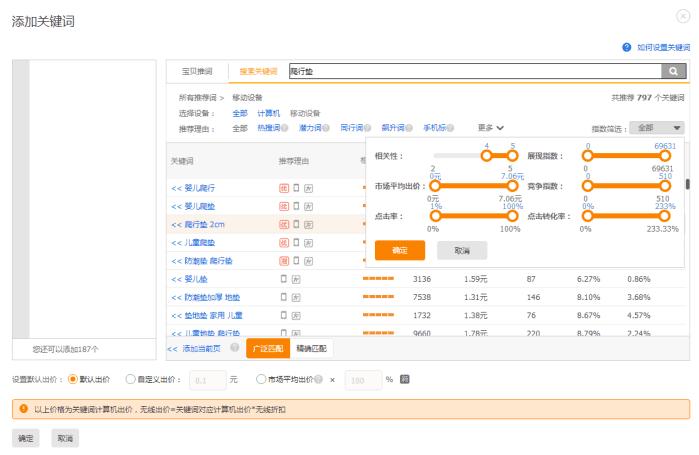Viewport: 699px width, 455px height.
Task: Click the 所有推荐词 breadcrumb
Action: 197,97
